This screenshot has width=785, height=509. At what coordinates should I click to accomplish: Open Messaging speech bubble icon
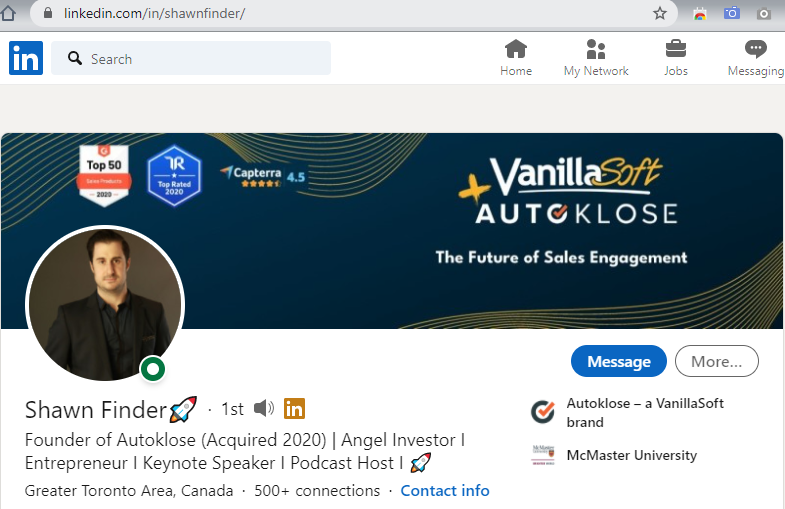pos(755,49)
